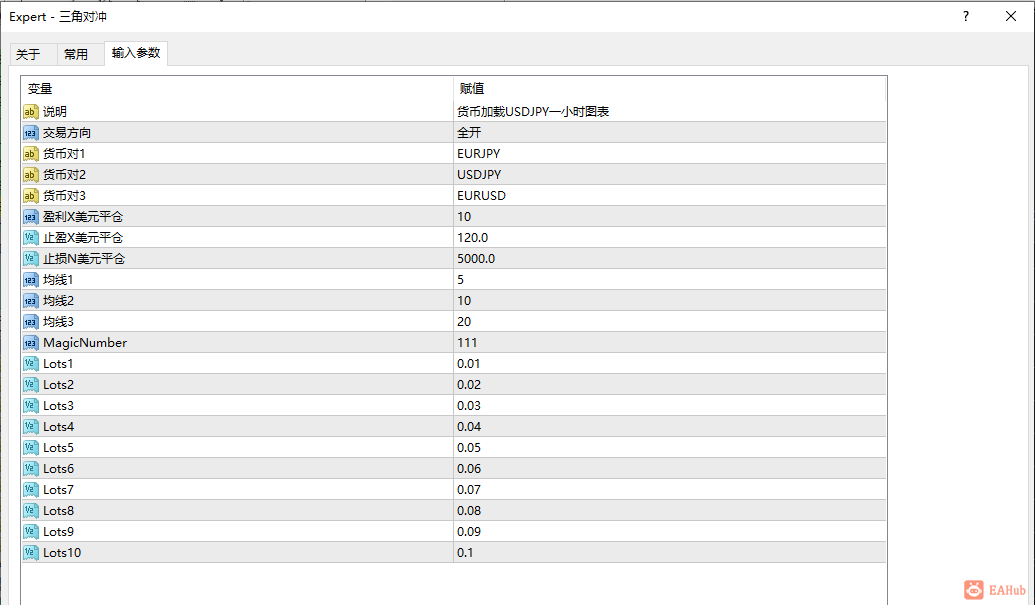Select the Lots5 variable row
1035x605 pixels.
[453, 447]
